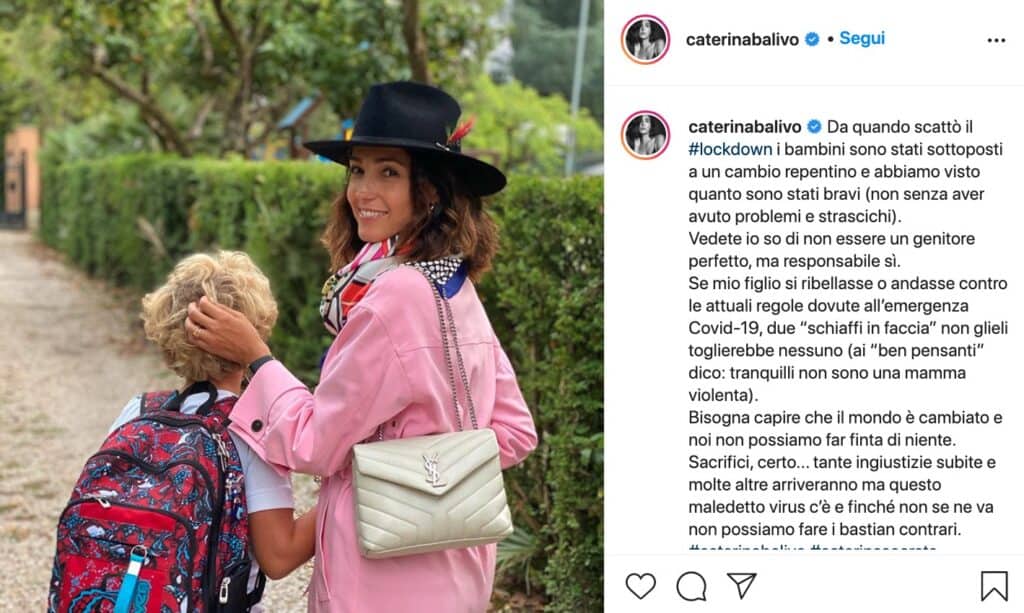Click the caterinabalivo avatar beside the caption
This screenshot has height=613, width=1024.
coord(645,135)
